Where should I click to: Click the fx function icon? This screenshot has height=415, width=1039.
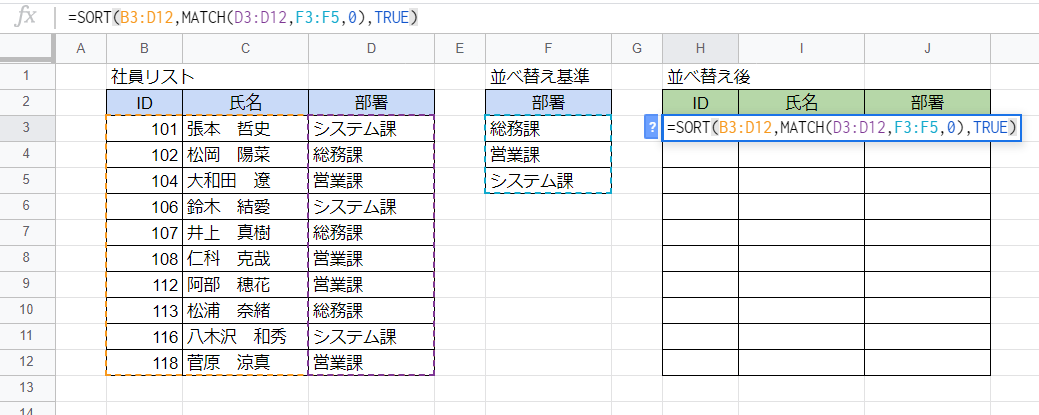(26, 17)
